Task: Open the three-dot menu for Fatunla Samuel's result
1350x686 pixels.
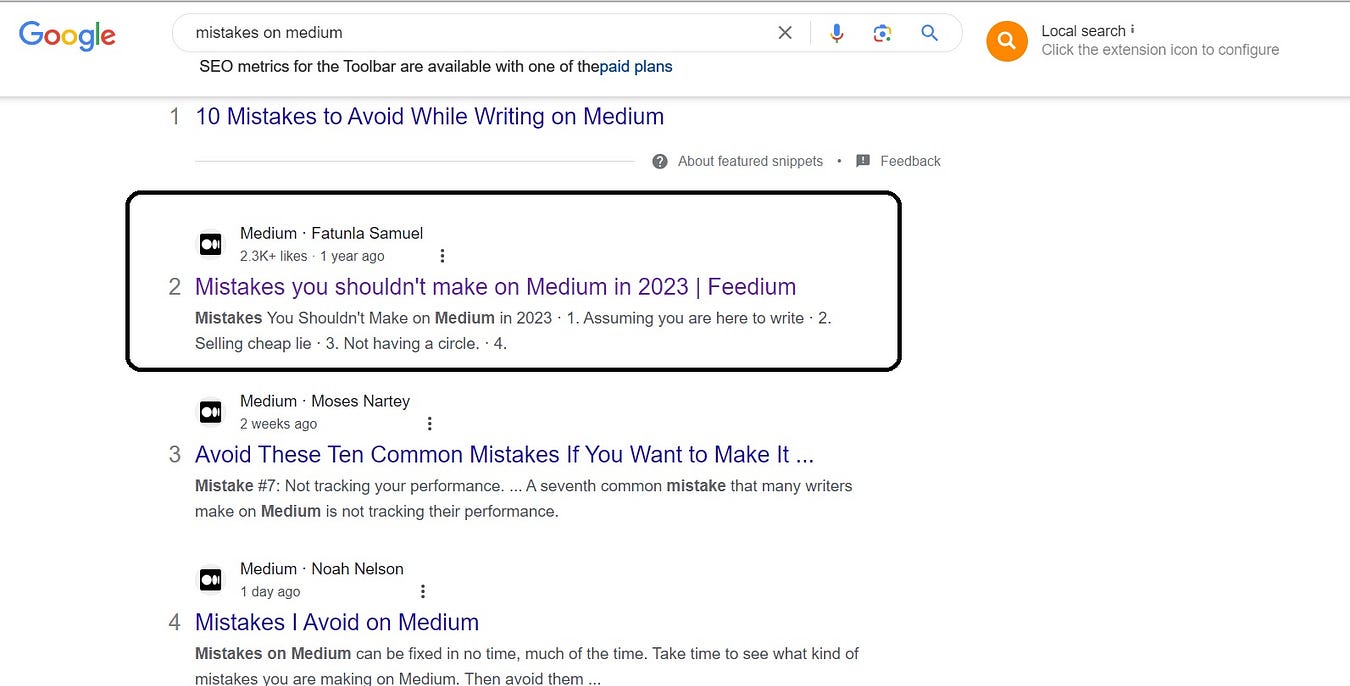Action: 442,256
